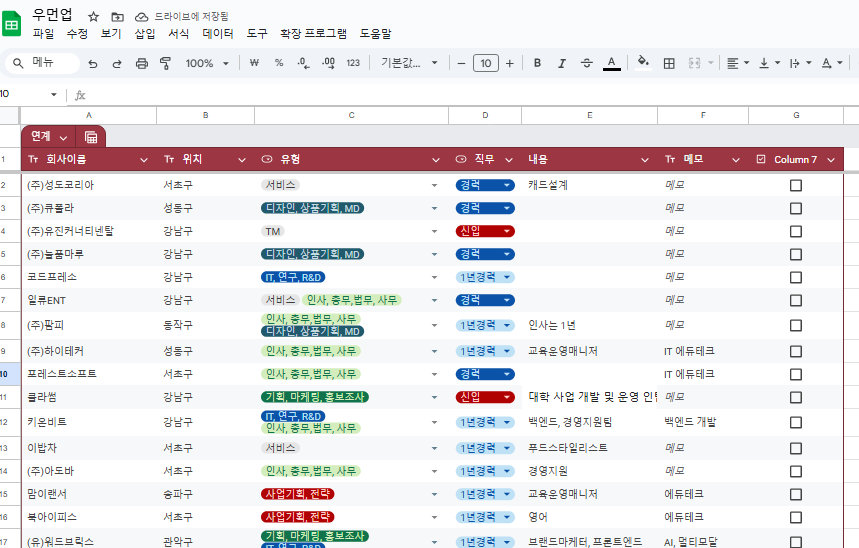Expand the 연계 table menu
This screenshot has width=859, height=548.
coord(63,138)
